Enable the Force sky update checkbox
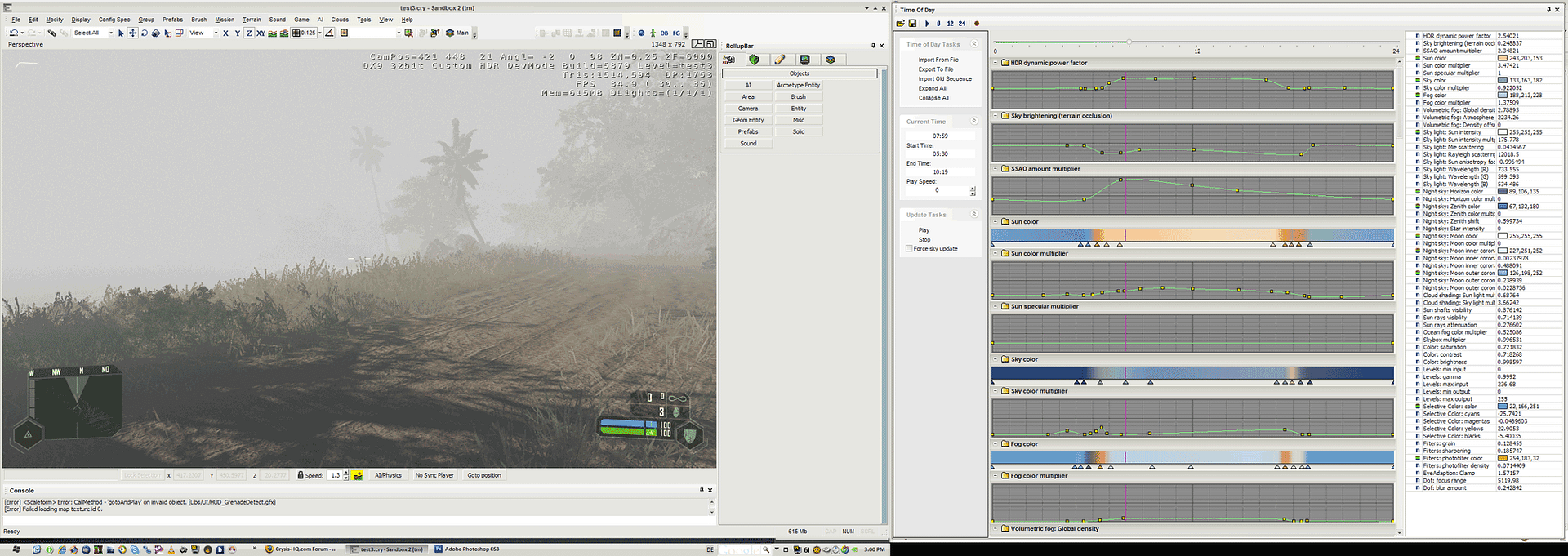 point(909,249)
